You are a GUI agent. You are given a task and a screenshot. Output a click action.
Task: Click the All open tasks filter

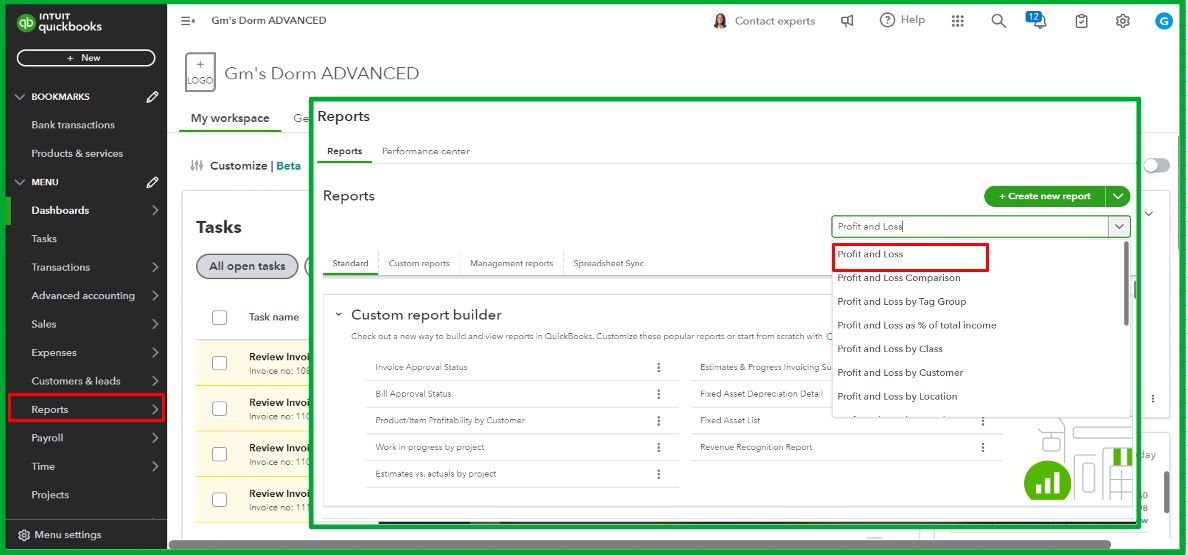pyautogui.click(x=247, y=267)
